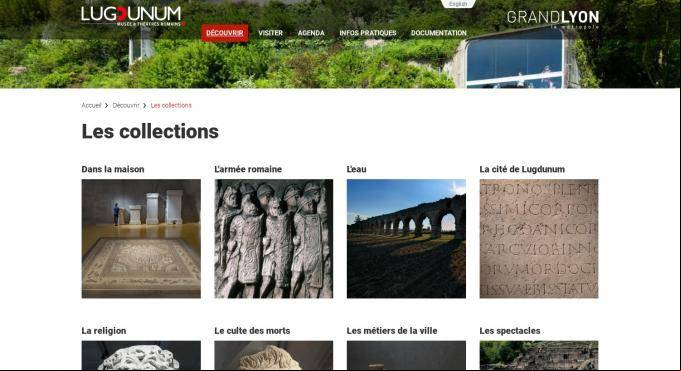Select the Découvrir menu item
681x371 pixels.
pos(225,33)
